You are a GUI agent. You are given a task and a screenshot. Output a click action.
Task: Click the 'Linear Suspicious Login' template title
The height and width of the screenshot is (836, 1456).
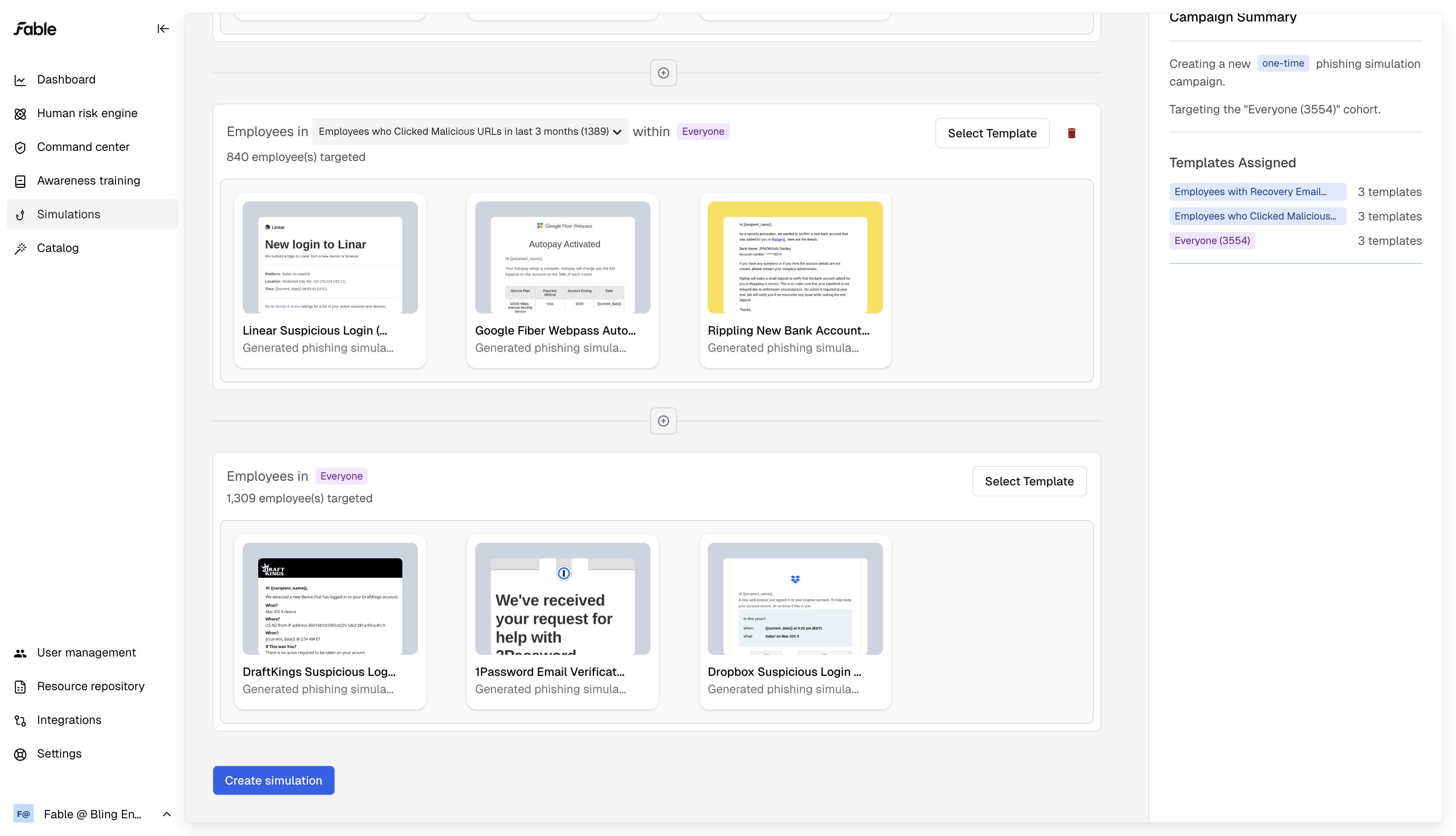pos(315,331)
